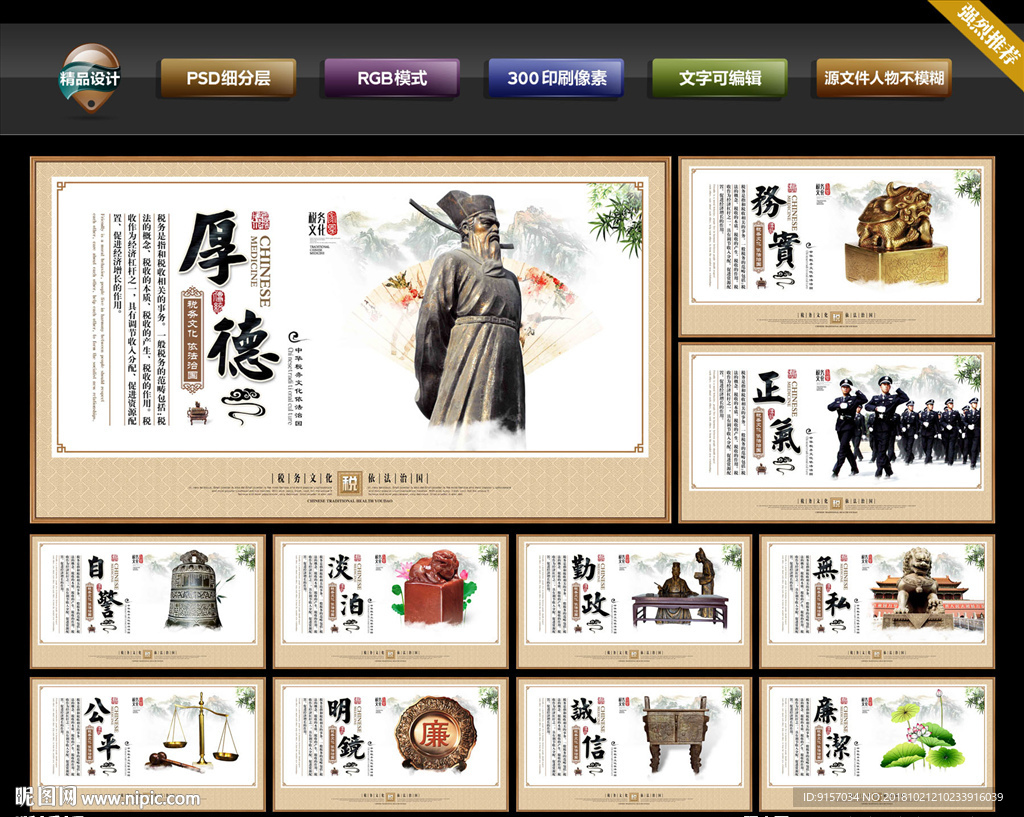Open the 廉潔 lotus poster
Viewport: 1024px width, 817px height.
tap(877, 744)
